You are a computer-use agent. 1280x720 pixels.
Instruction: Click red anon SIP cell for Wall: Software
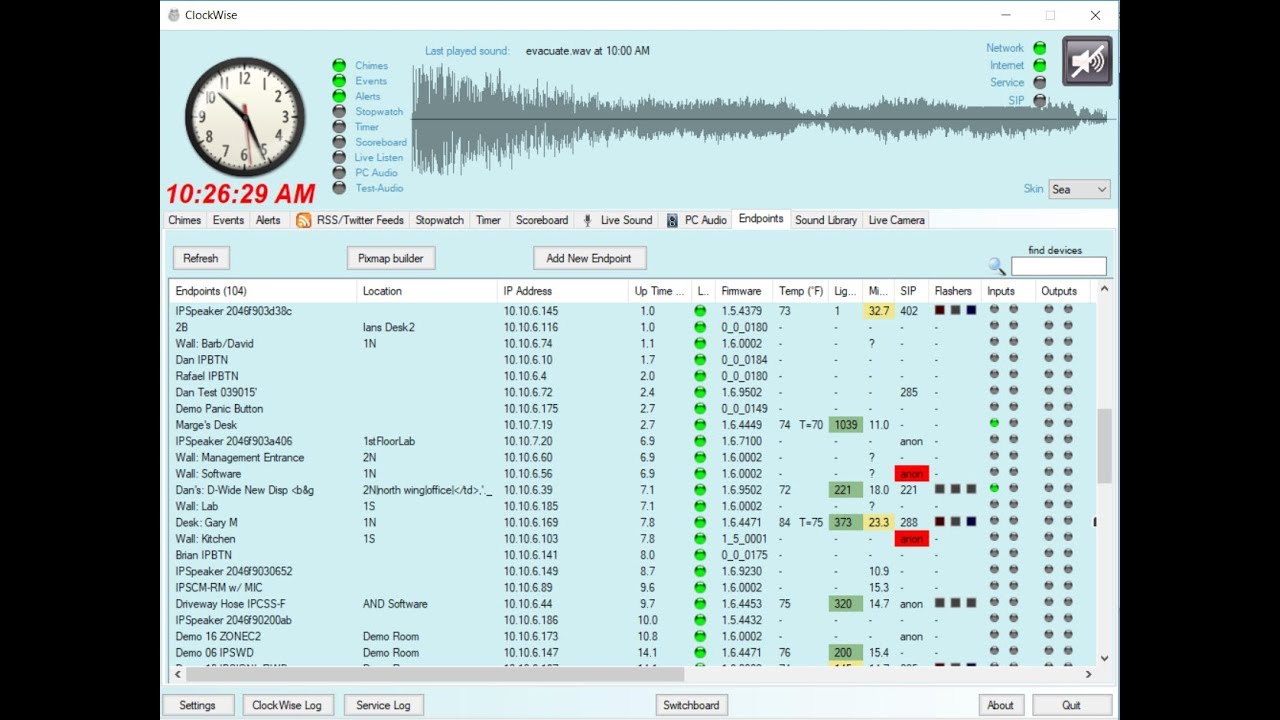911,474
